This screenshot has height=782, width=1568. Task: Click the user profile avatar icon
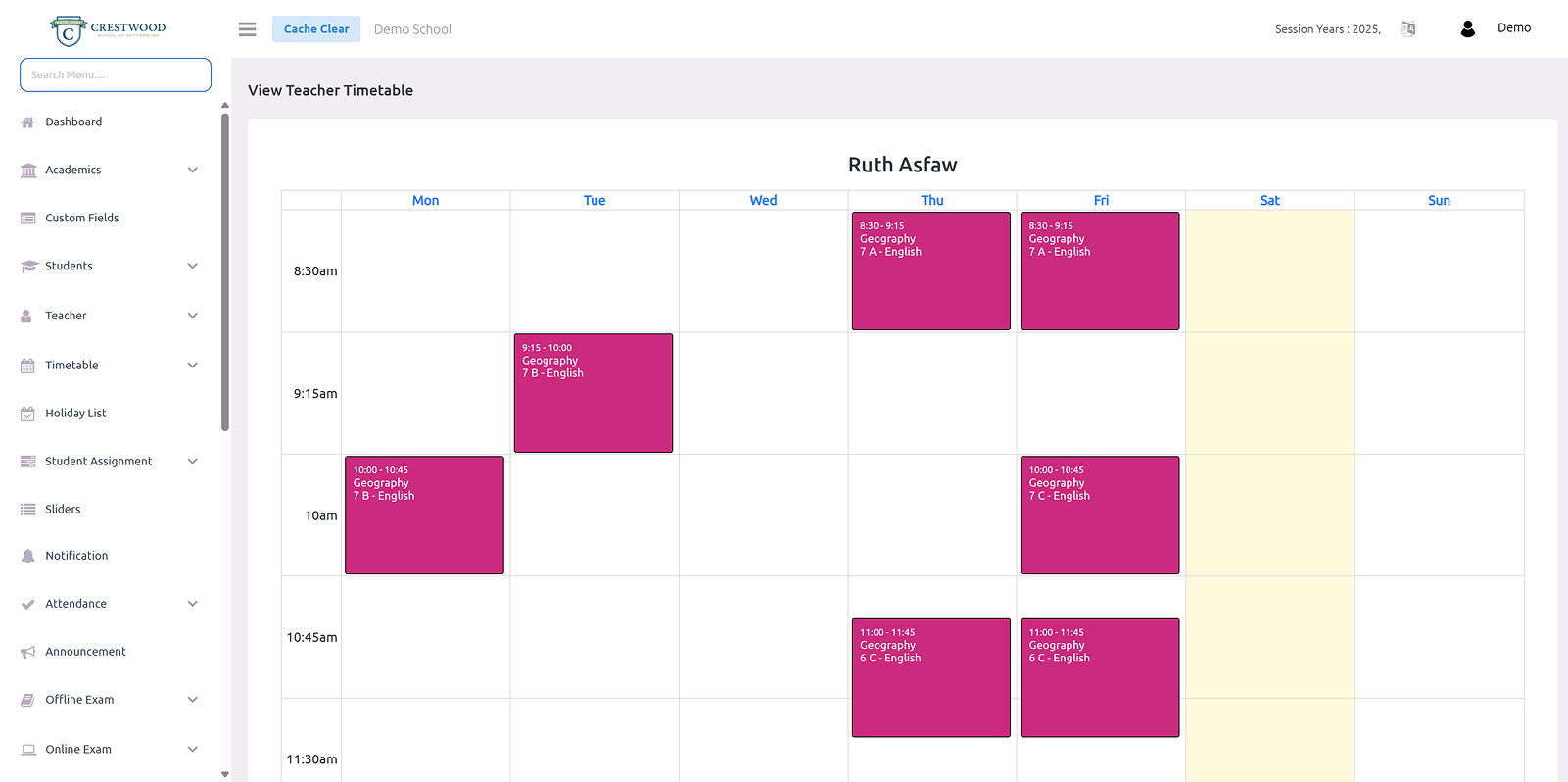pos(1467,29)
